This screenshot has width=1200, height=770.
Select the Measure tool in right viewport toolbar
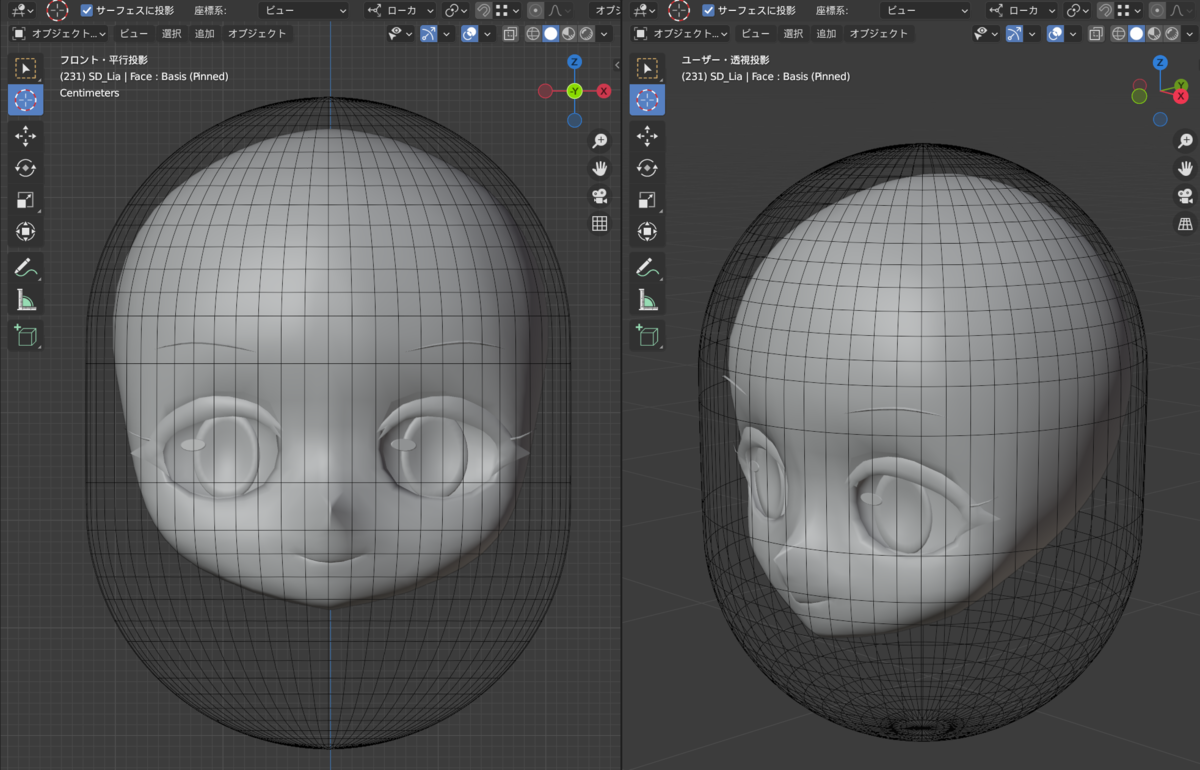(647, 299)
